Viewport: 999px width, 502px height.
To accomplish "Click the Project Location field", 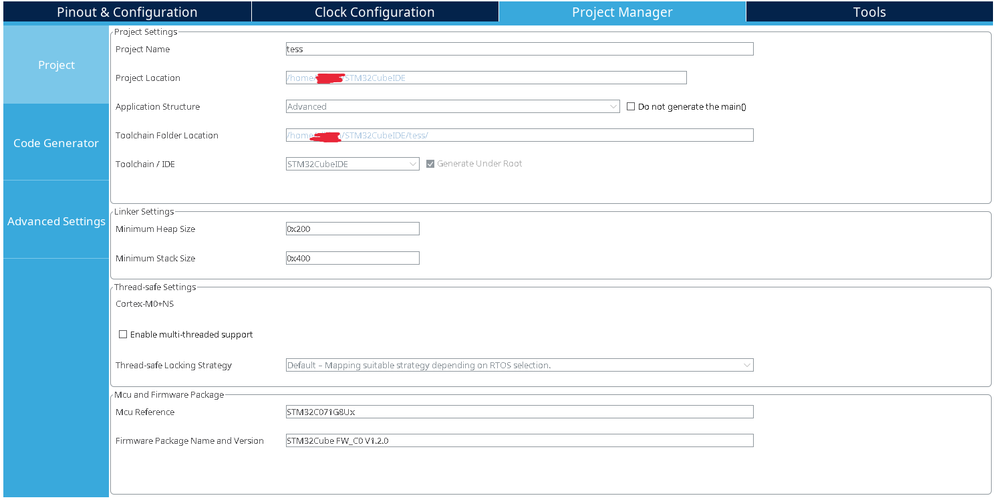I will point(486,78).
